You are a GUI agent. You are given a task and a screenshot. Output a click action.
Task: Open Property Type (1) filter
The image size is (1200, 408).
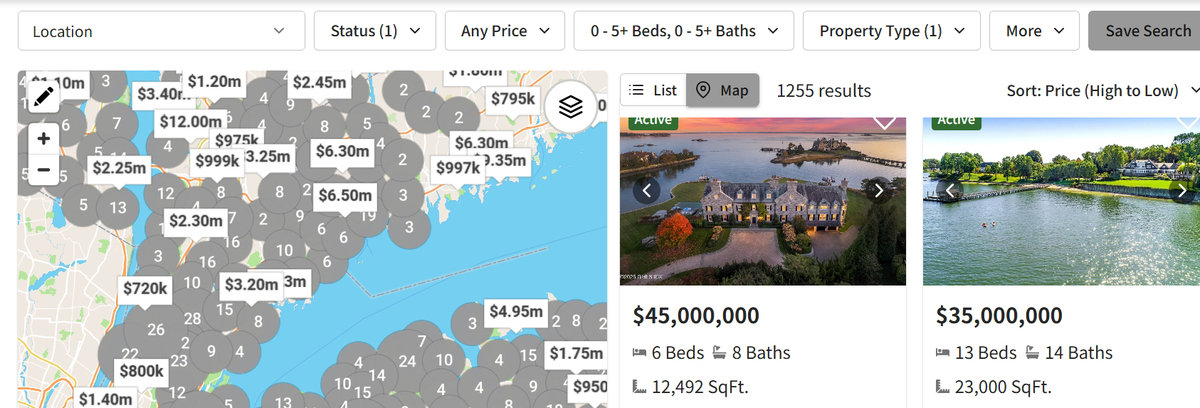892,31
